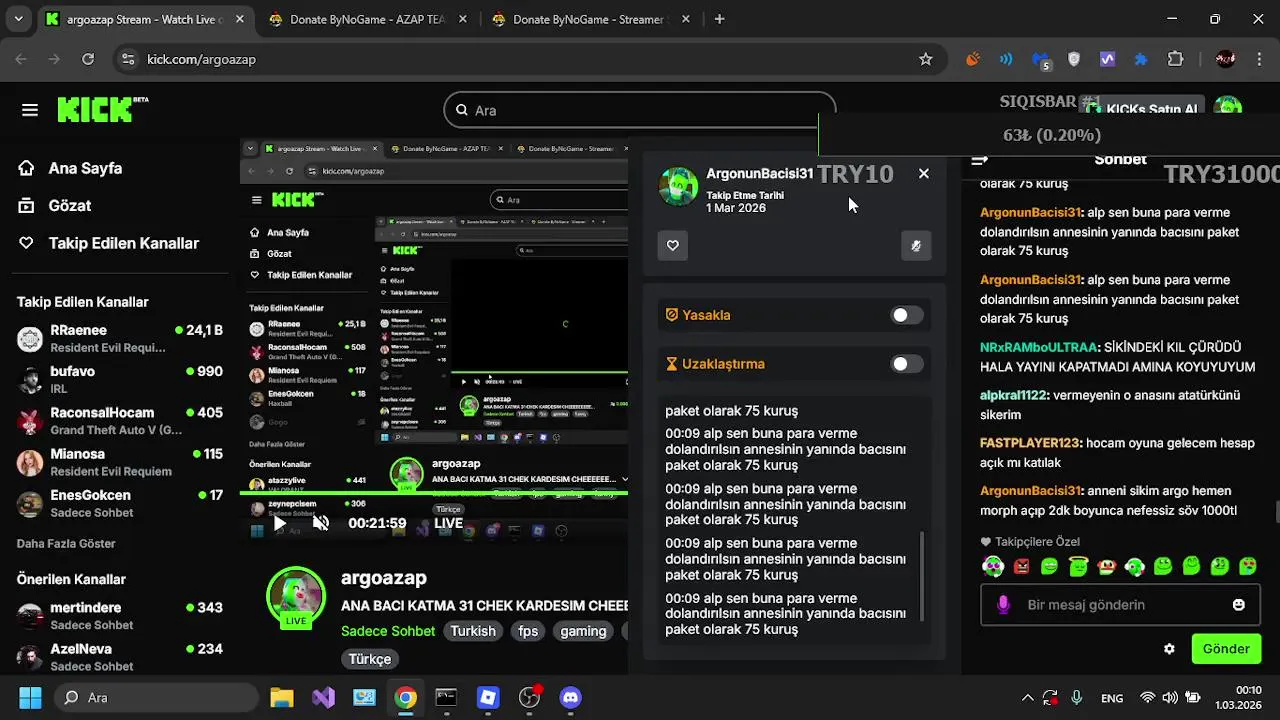
Task: Click the muted microphone icon in user card
Action: click(916, 246)
